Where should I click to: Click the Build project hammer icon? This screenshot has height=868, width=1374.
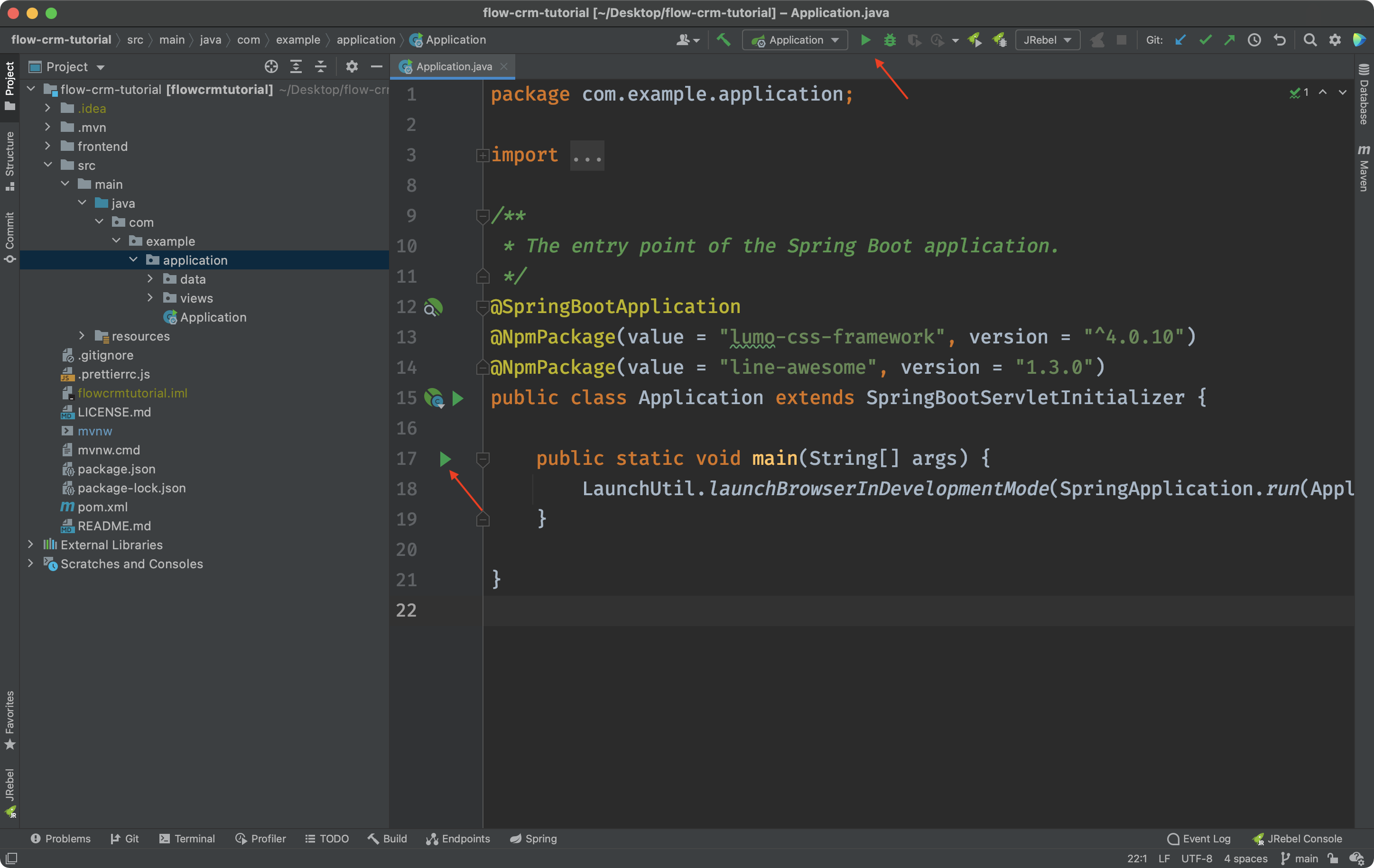(x=724, y=40)
